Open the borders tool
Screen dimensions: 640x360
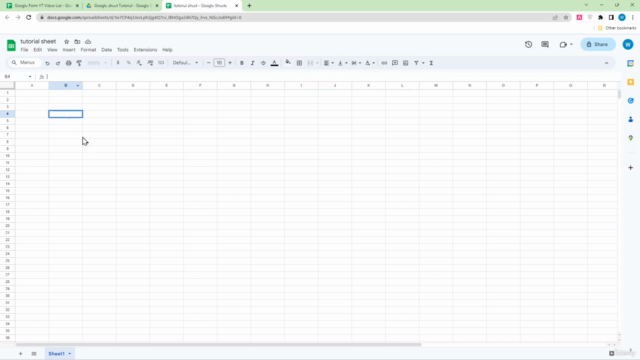tap(299, 63)
